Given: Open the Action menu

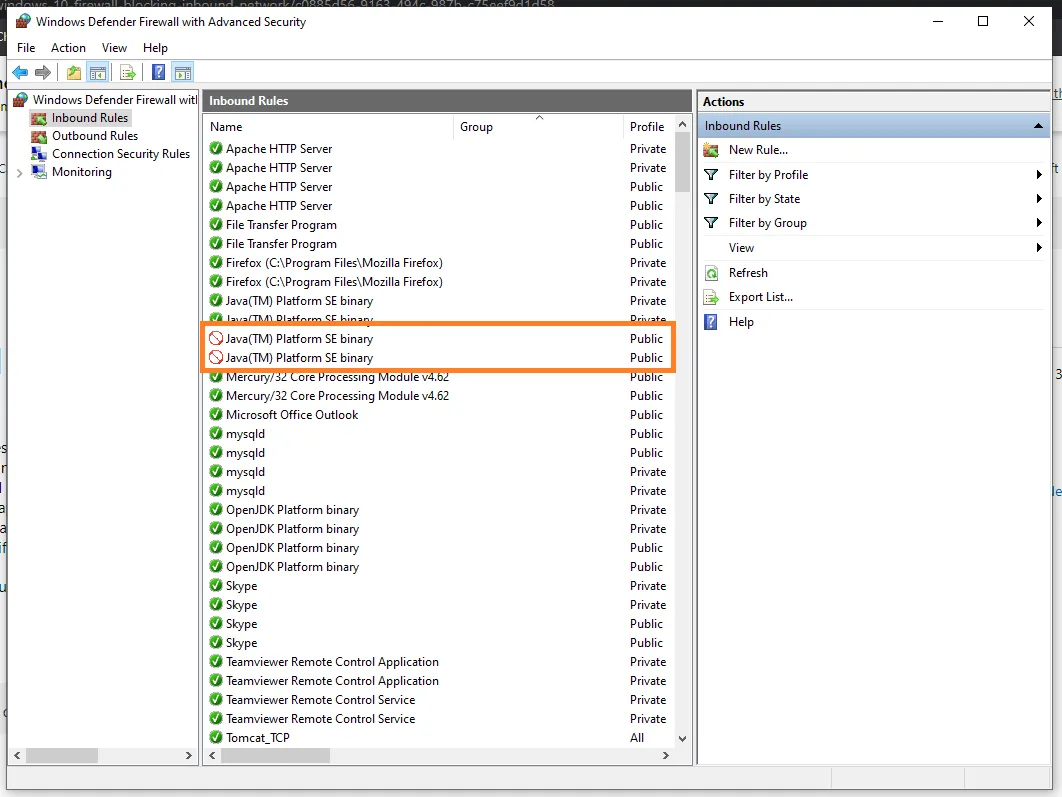Looking at the screenshot, I should click(x=68, y=47).
